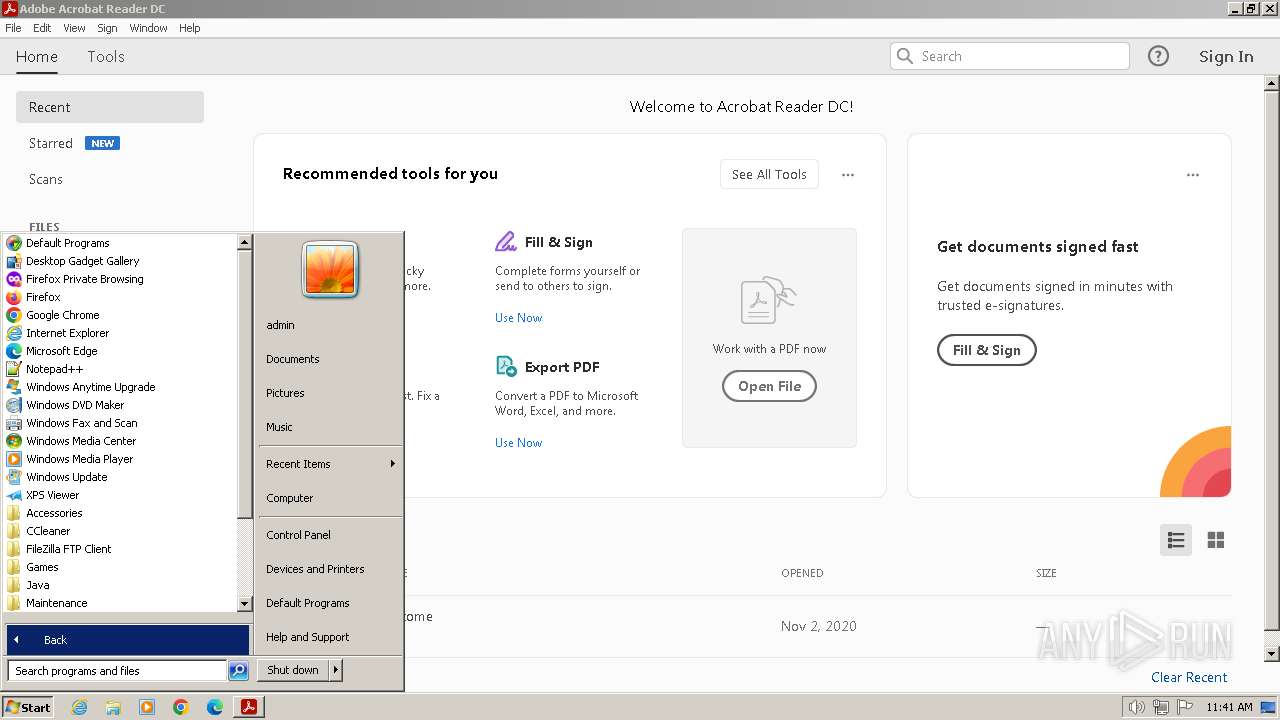This screenshot has width=1280, height=720.
Task: Open the Help question mark icon
Action: click(x=1158, y=56)
